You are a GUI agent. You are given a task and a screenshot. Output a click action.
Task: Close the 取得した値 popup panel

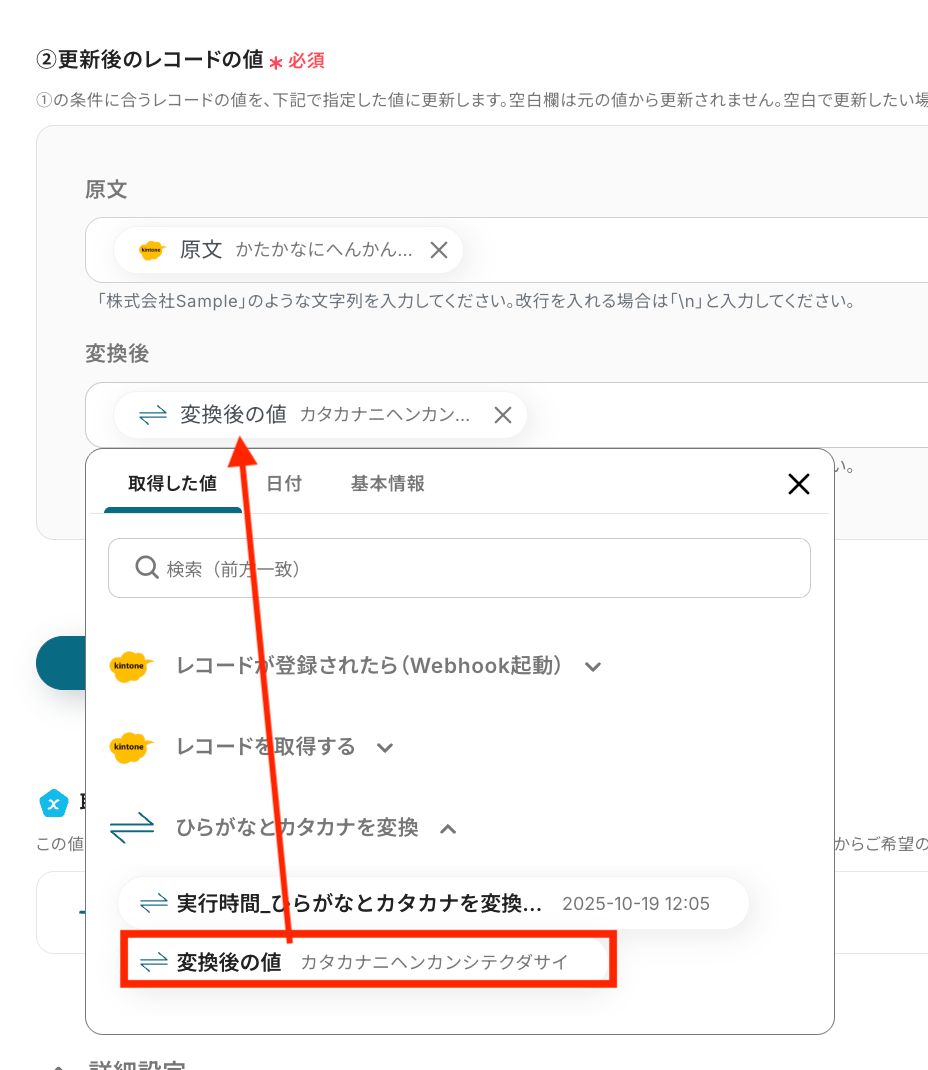tap(798, 485)
